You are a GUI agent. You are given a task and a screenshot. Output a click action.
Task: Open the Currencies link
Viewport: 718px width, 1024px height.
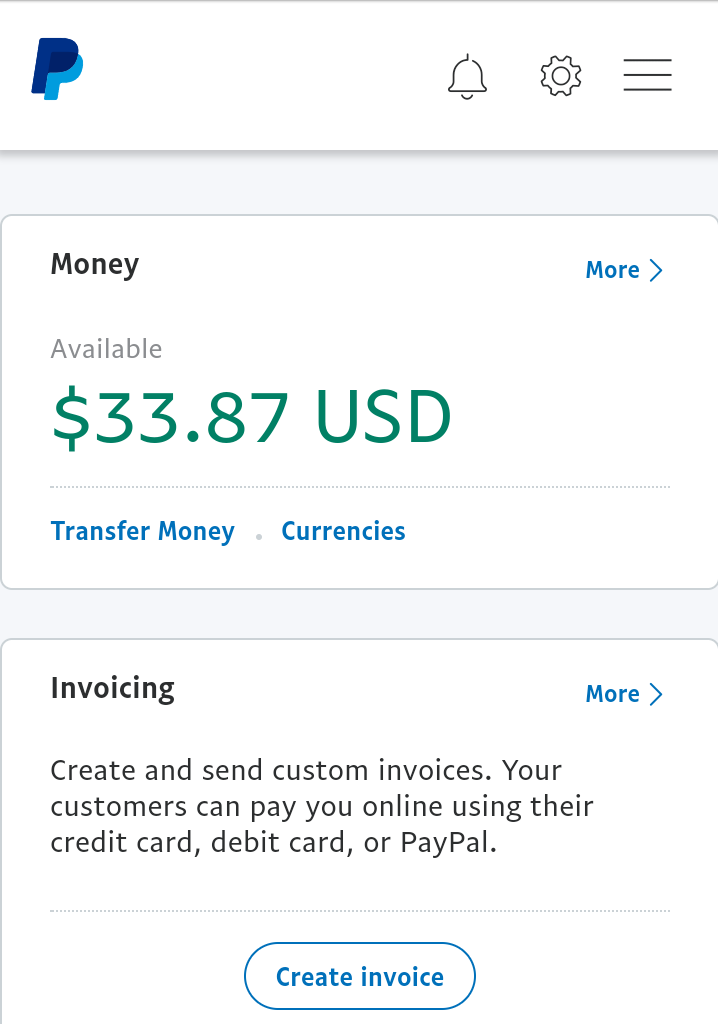(343, 531)
